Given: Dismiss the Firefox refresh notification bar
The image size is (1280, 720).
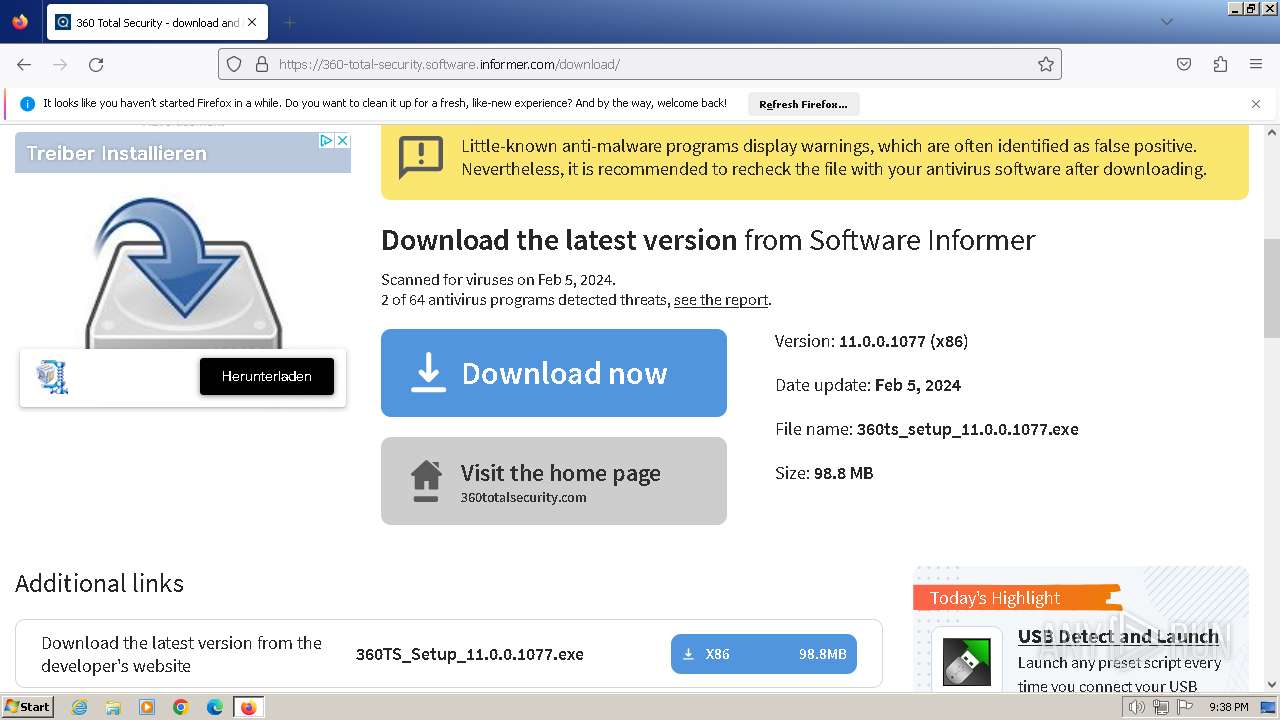Looking at the screenshot, I should pyautogui.click(x=1256, y=103).
